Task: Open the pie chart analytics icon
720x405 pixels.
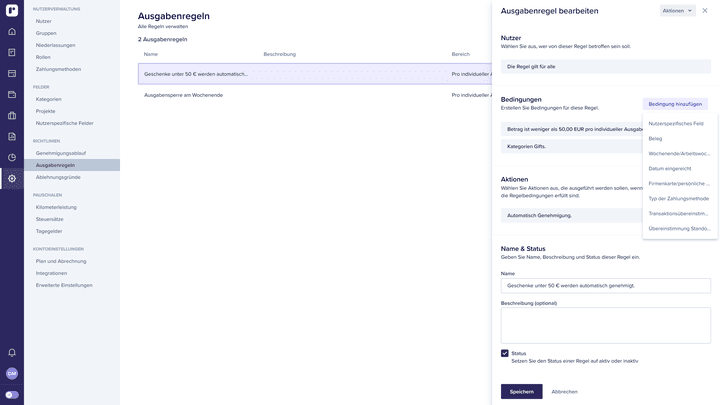Action: coord(12,158)
